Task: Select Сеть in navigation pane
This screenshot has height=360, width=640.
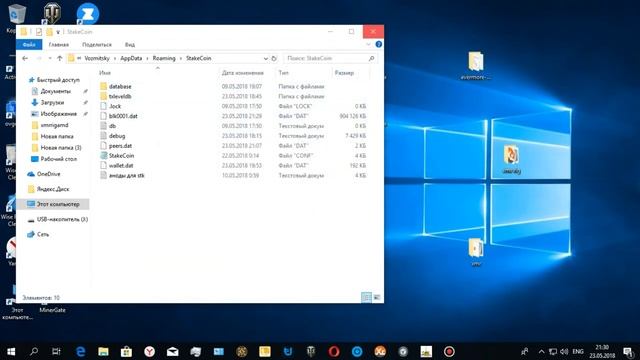Action: (43, 234)
